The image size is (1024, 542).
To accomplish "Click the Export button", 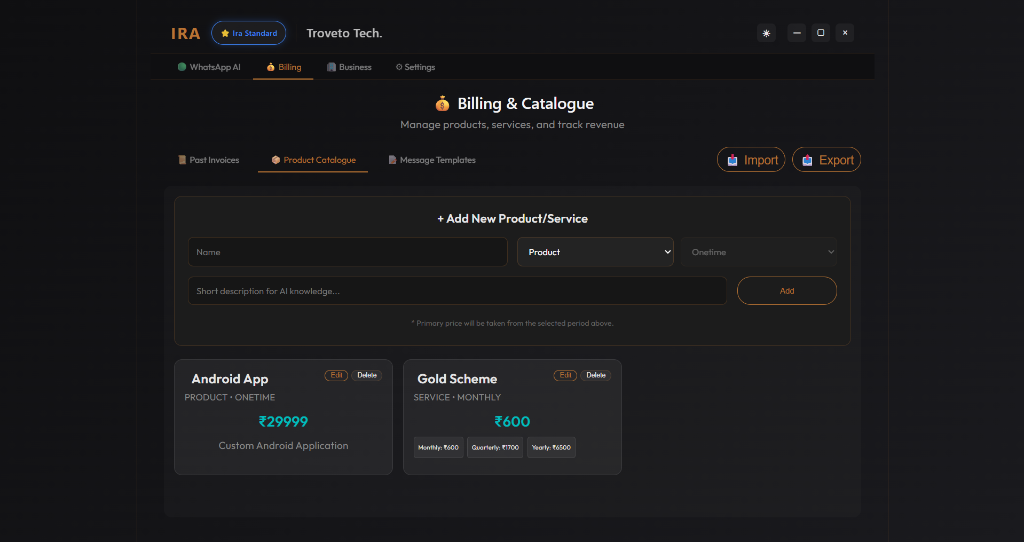I will pos(826,160).
